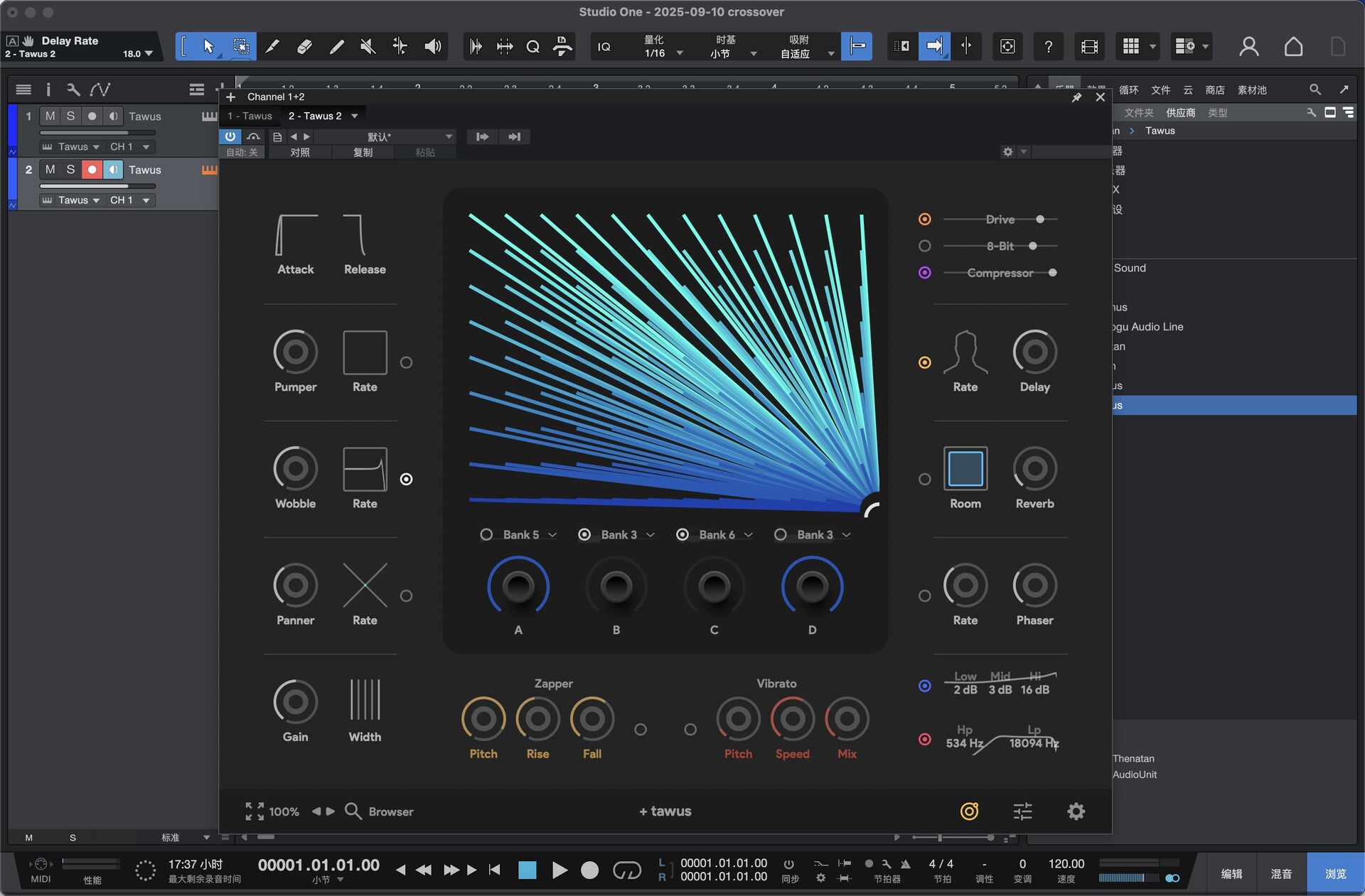This screenshot has height=896, width=1365.
Task: Start playback with the Play button
Action: pyautogui.click(x=560, y=870)
